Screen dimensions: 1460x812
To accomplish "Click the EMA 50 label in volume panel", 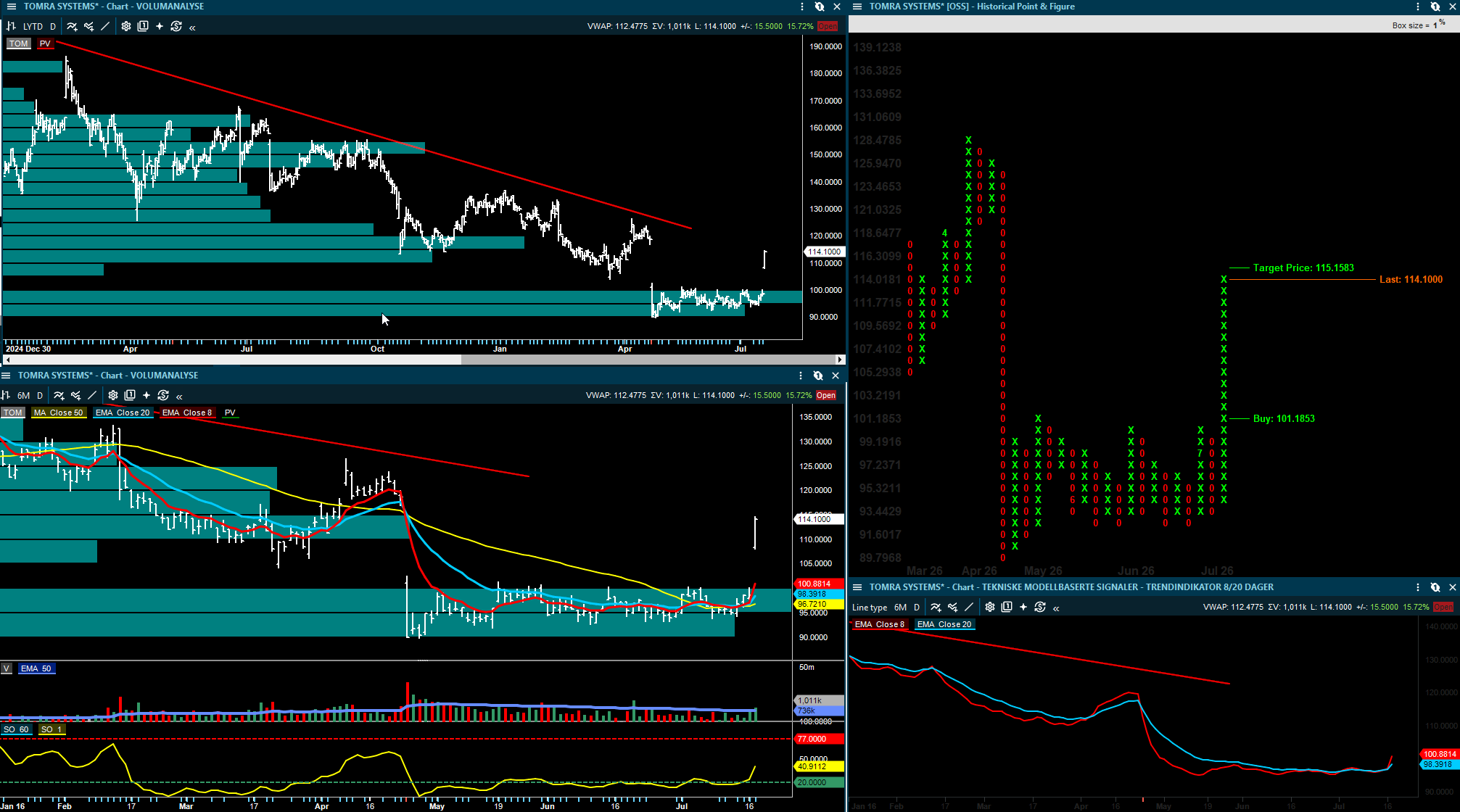I will (x=36, y=668).
